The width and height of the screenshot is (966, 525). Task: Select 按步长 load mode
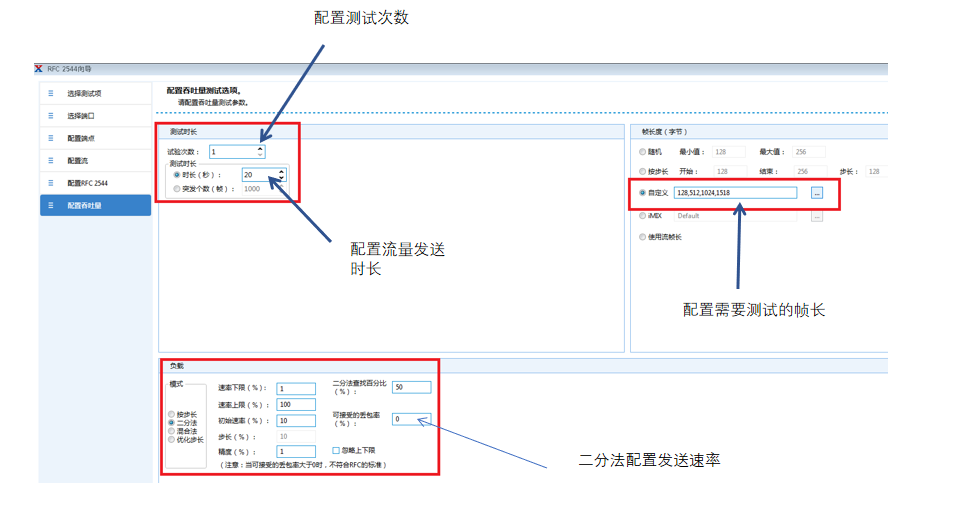coord(171,415)
